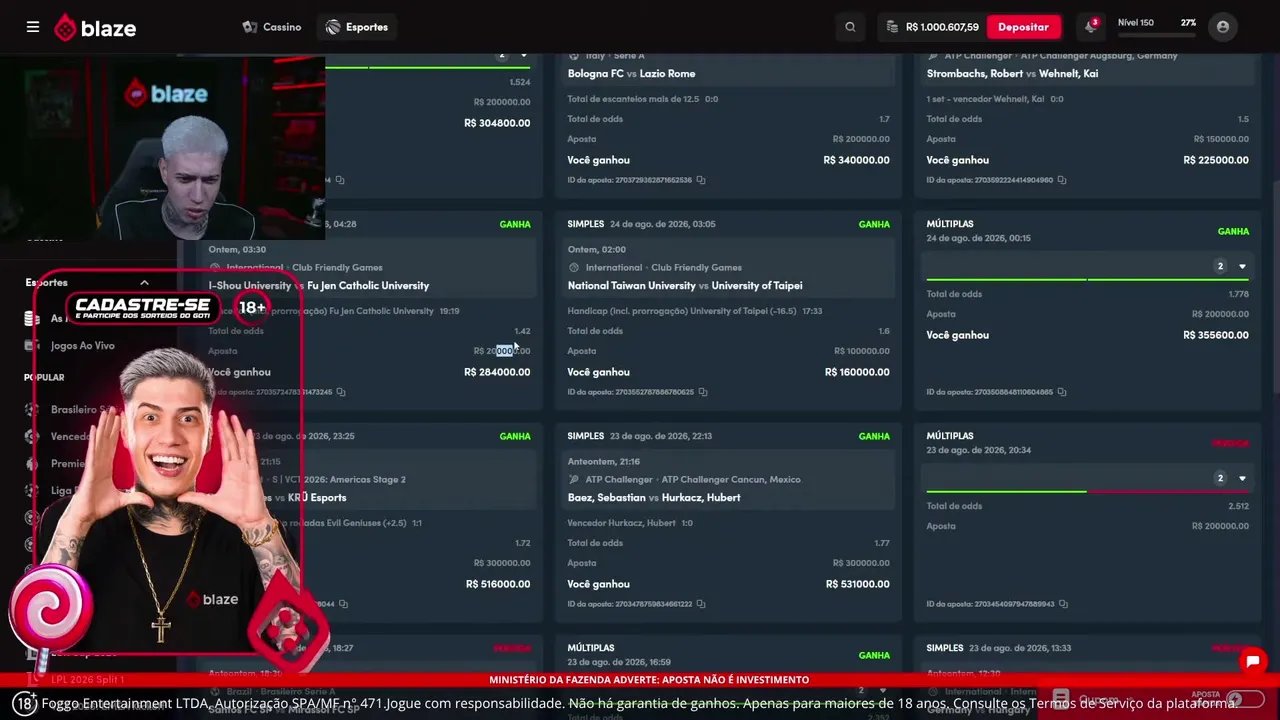Expand the 16:59 multiple bet selections

coord(882,690)
